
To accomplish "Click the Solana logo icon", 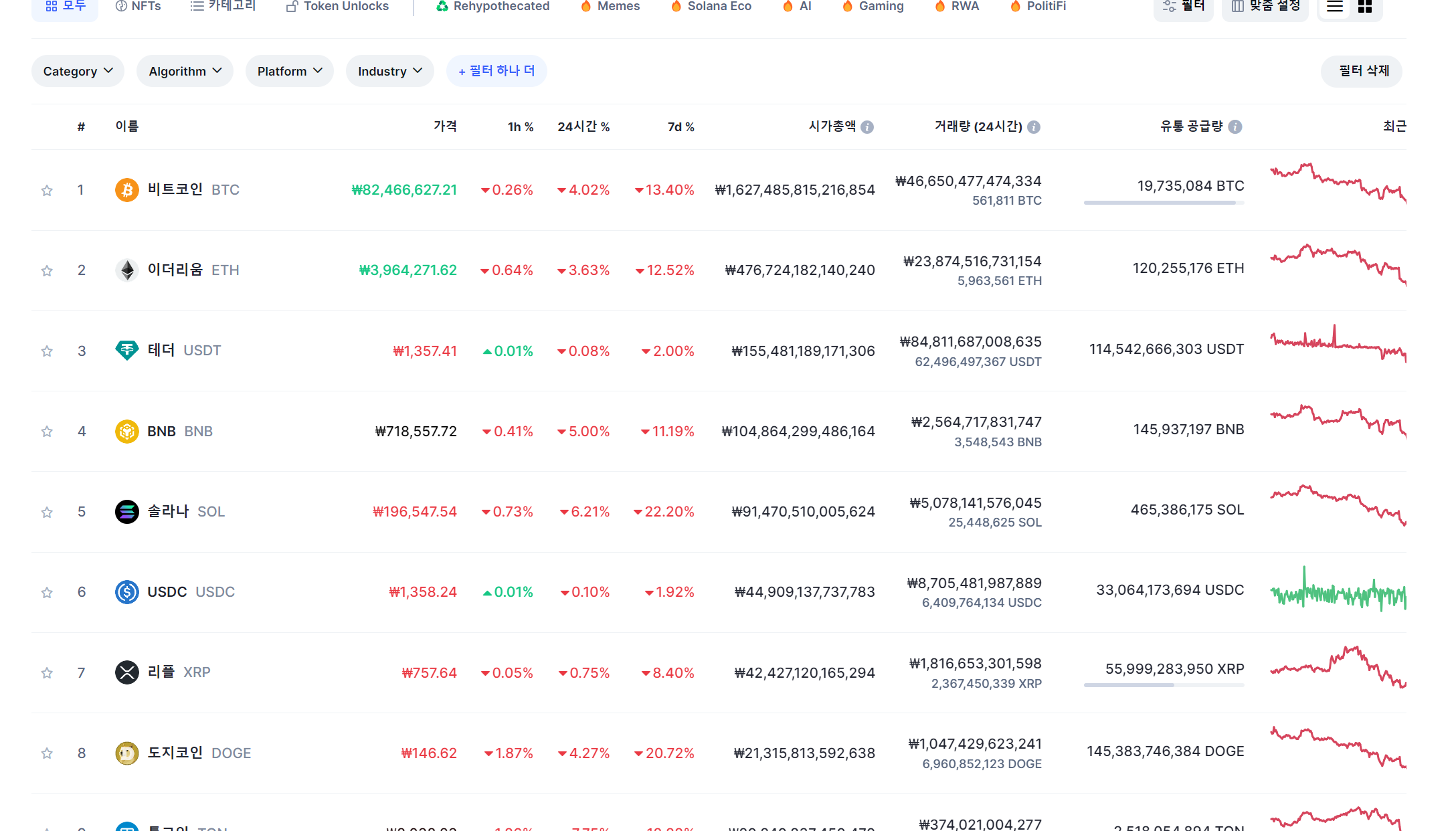I will (x=126, y=512).
